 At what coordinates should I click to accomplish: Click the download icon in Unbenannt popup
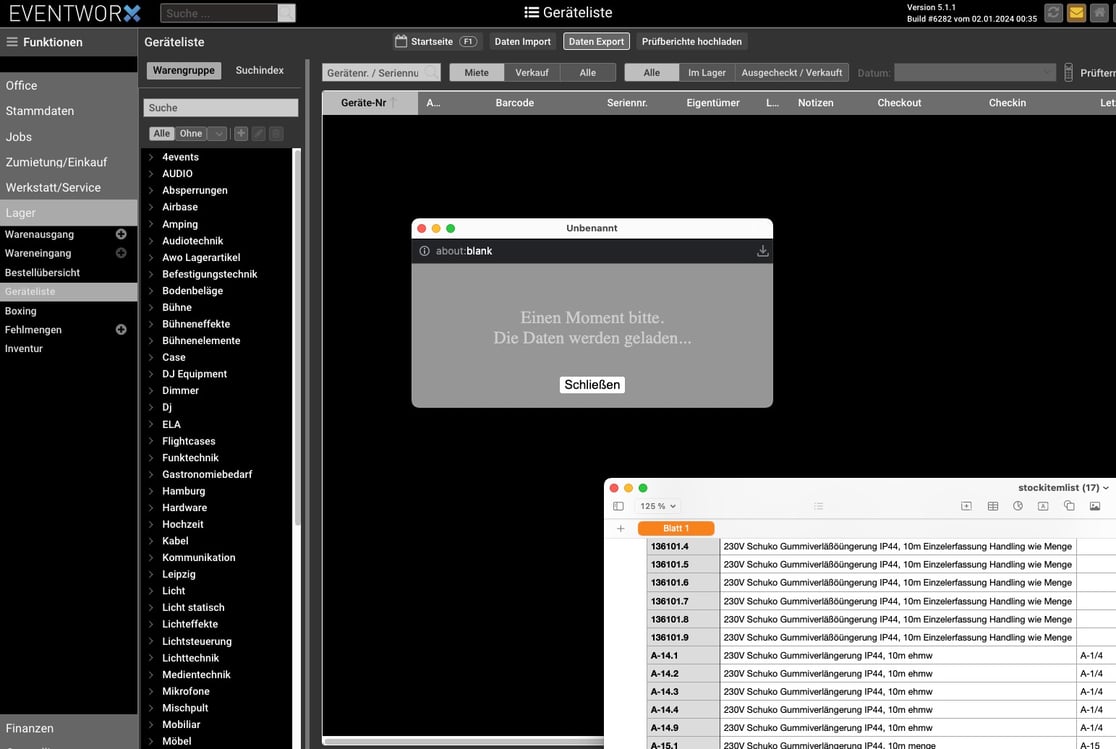coord(762,251)
